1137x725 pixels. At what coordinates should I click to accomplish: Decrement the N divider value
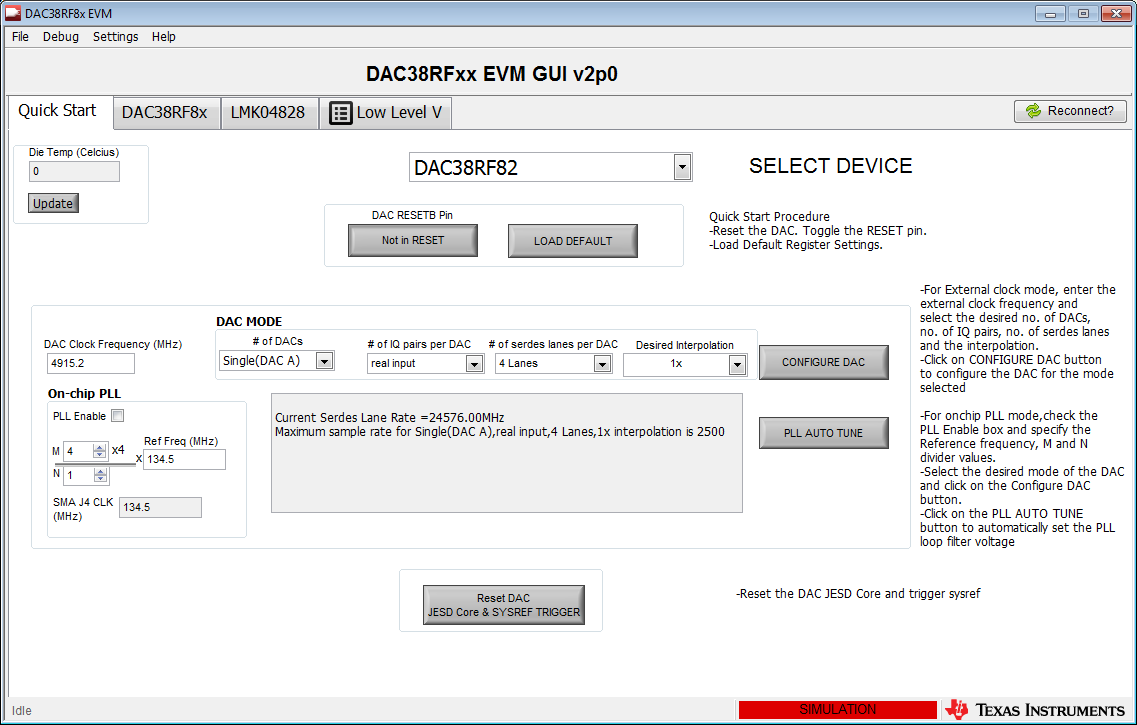coord(100,479)
